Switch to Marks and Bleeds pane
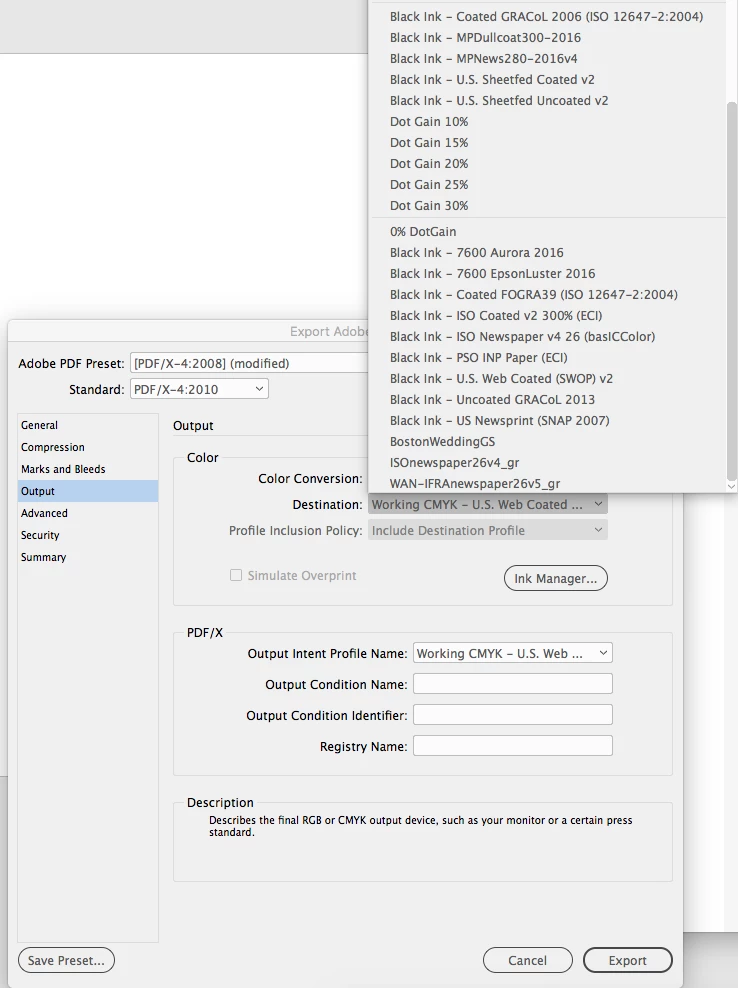 pos(88,469)
